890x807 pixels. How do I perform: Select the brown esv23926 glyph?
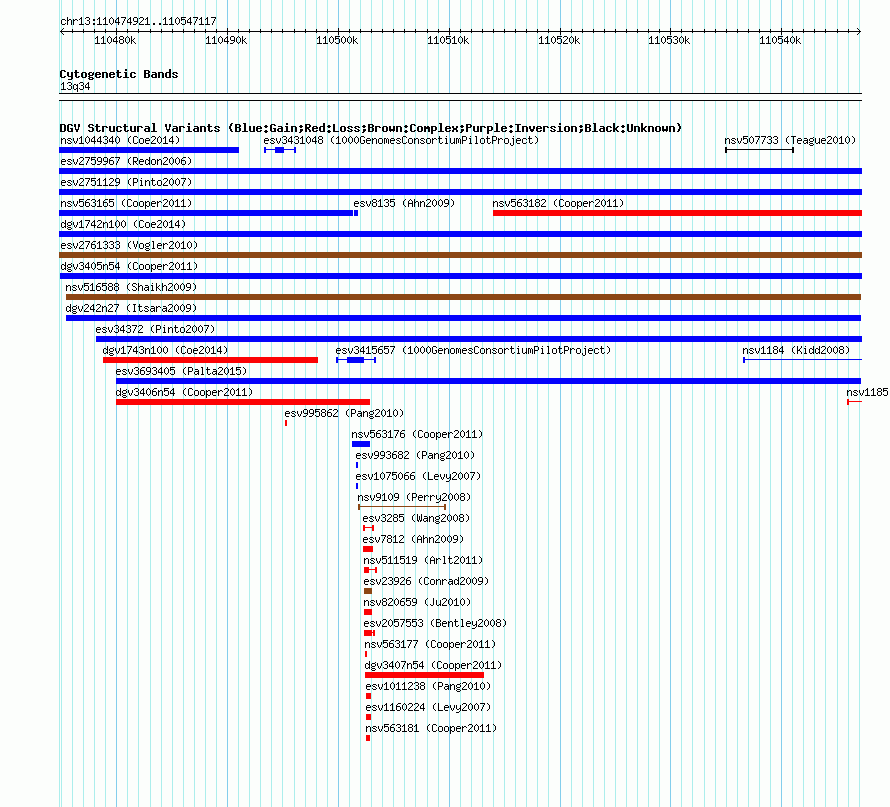(x=368, y=591)
